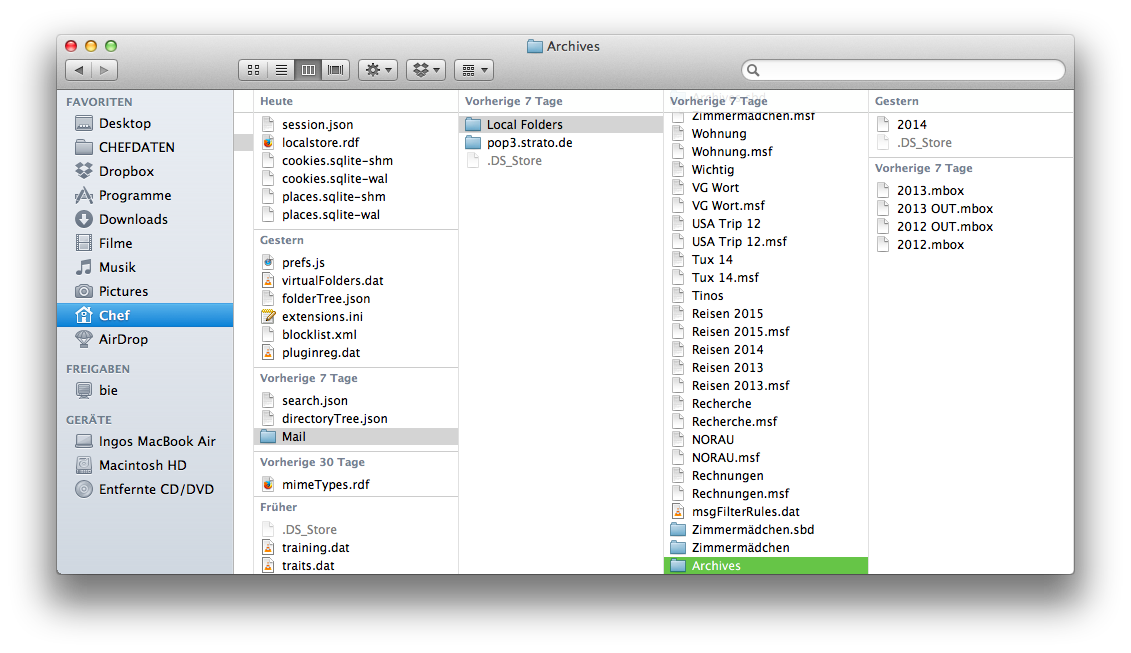This screenshot has height=653, width=1131.
Task: Click the back navigation arrow
Action: pyautogui.click(x=79, y=70)
